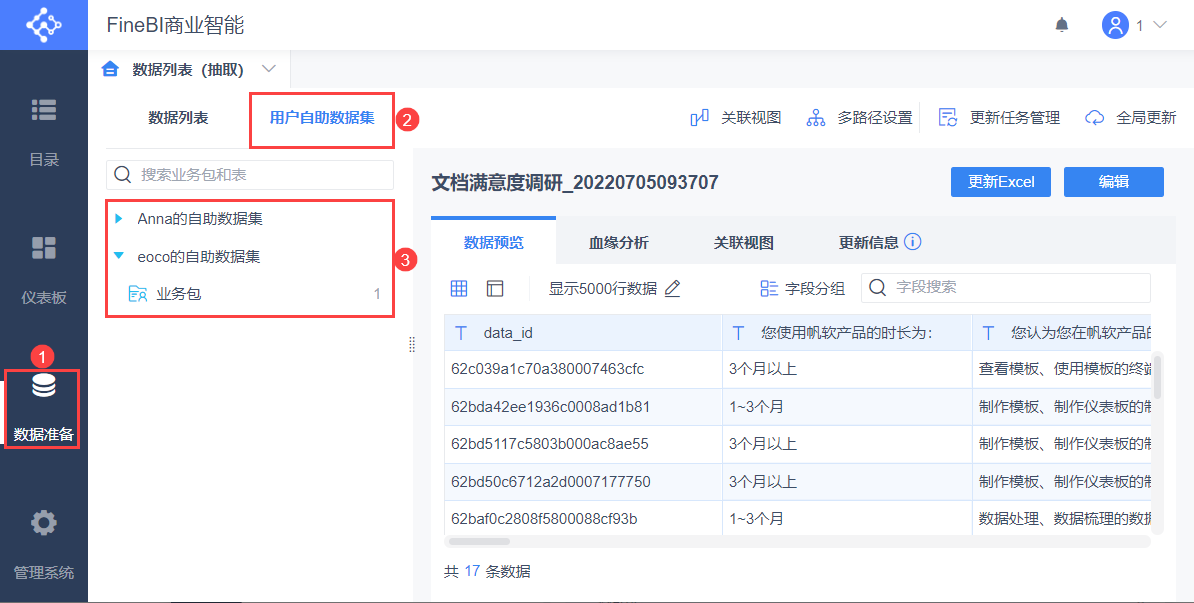Click the notification bell icon
1194x603 pixels.
(x=1062, y=25)
